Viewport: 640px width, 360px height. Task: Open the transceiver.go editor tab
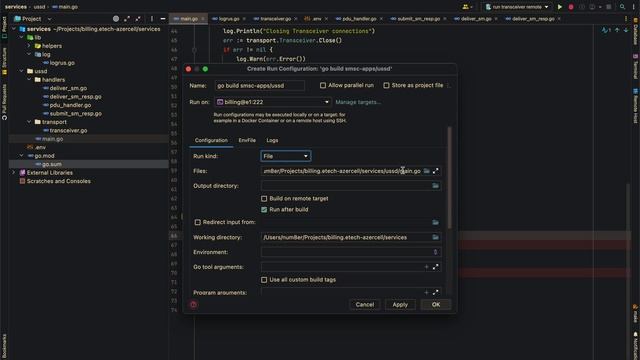tap(275, 19)
